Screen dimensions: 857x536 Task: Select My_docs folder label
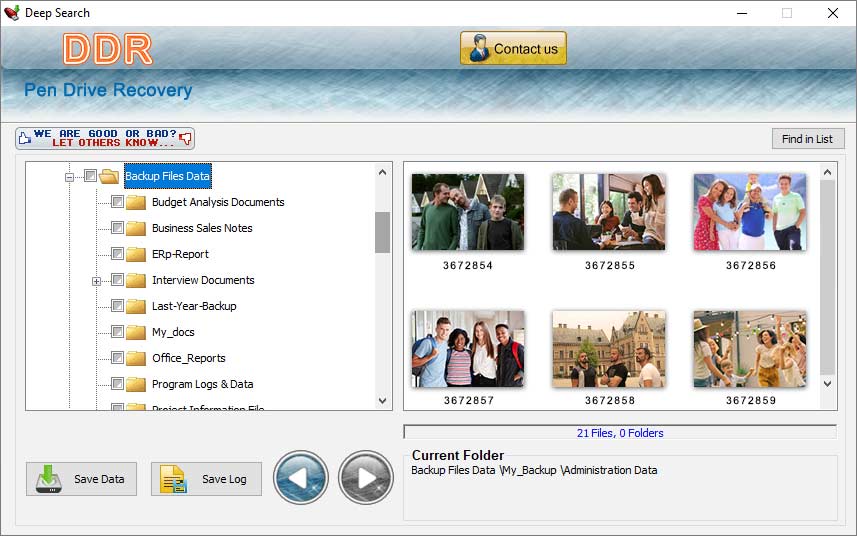coord(173,332)
